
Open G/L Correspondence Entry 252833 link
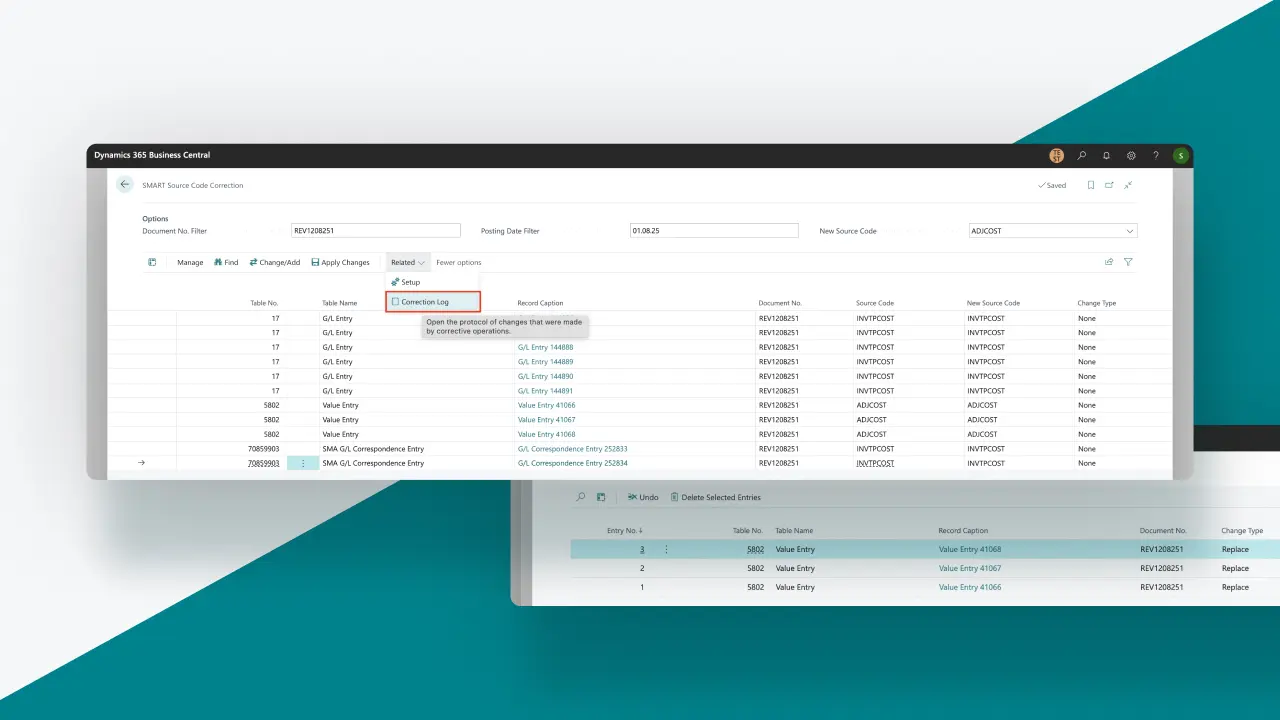[x=572, y=449]
